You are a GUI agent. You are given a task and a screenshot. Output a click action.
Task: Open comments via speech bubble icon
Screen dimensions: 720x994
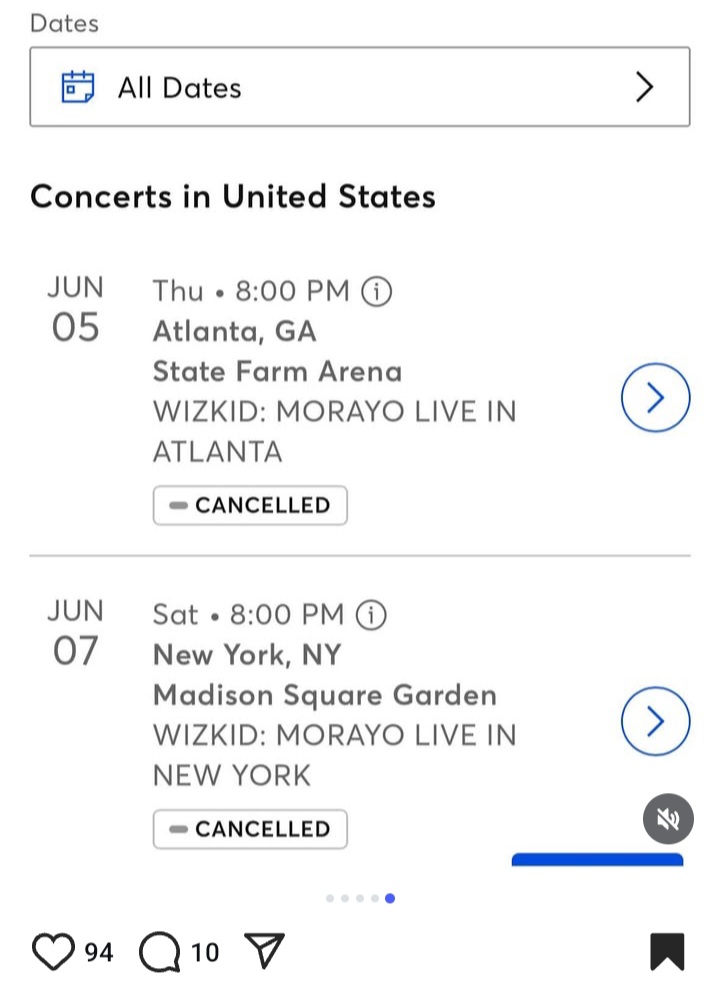tap(160, 952)
